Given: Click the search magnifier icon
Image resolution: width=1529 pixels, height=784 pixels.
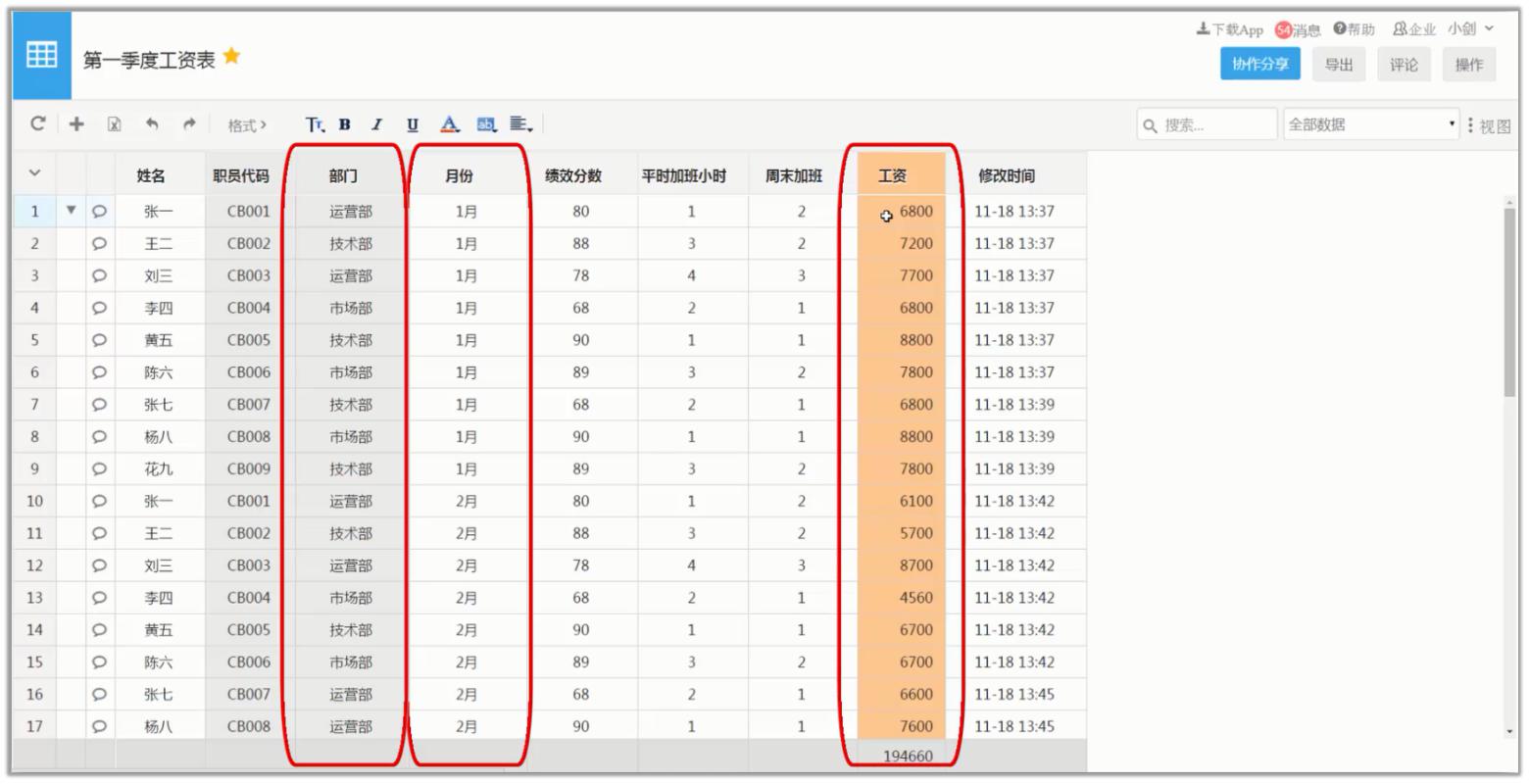Looking at the screenshot, I should pyautogui.click(x=1149, y=124).
